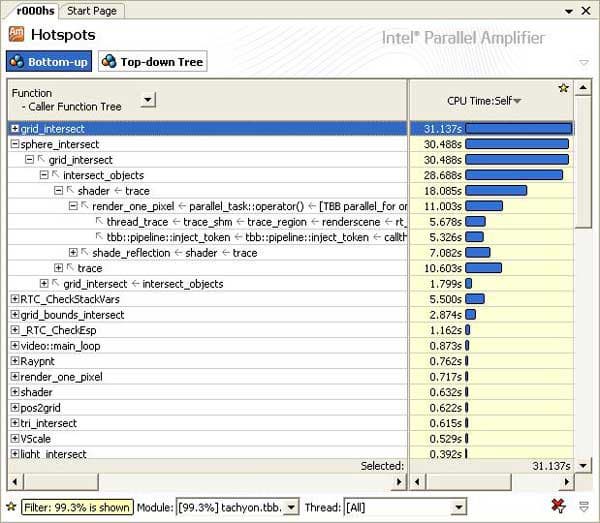Click the function pane horizontal scrollbar thumb
This screenshot has width=600, height=523.
tap(60, 482)
